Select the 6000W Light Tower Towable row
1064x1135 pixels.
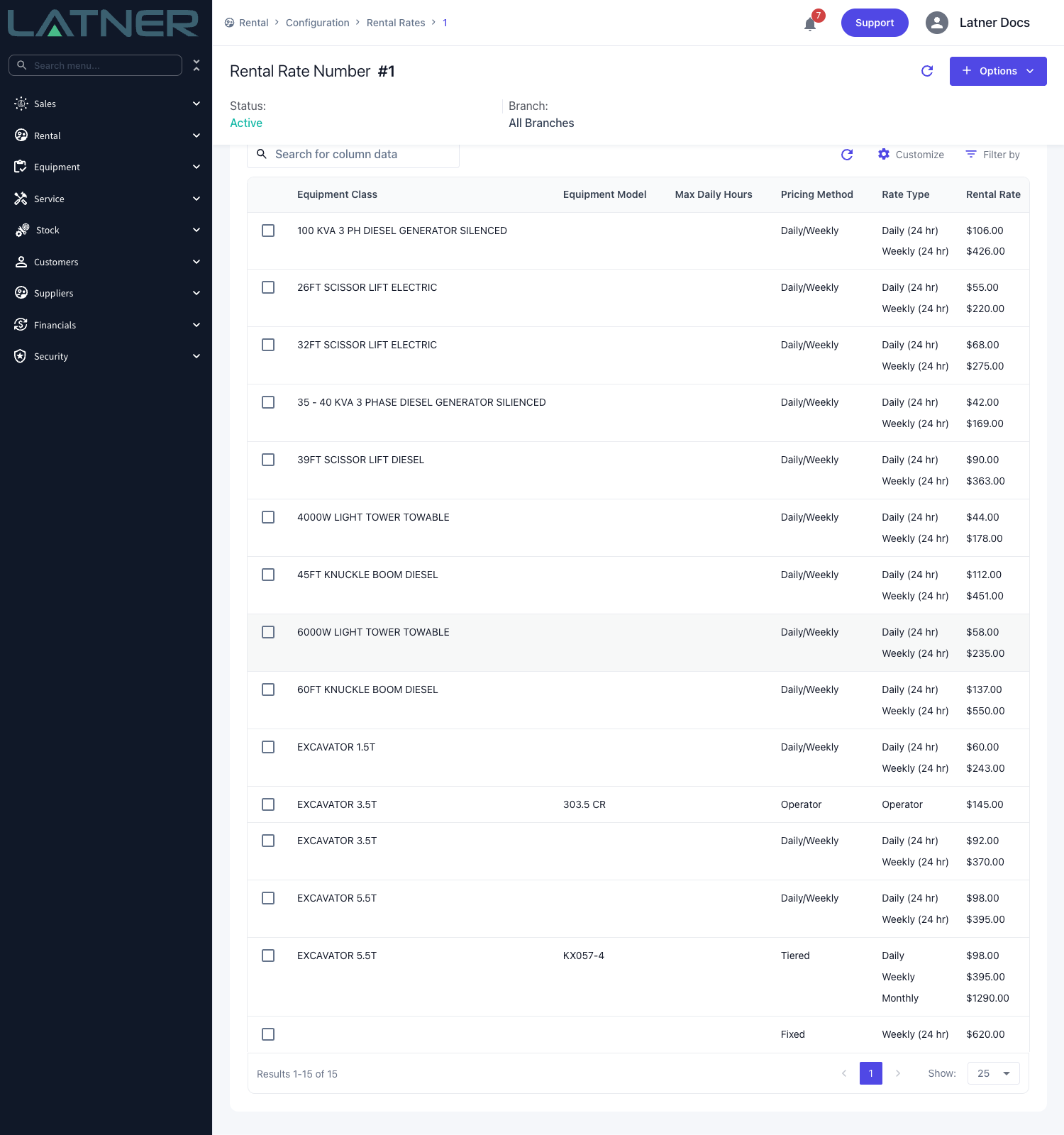(x=268, y=632)
